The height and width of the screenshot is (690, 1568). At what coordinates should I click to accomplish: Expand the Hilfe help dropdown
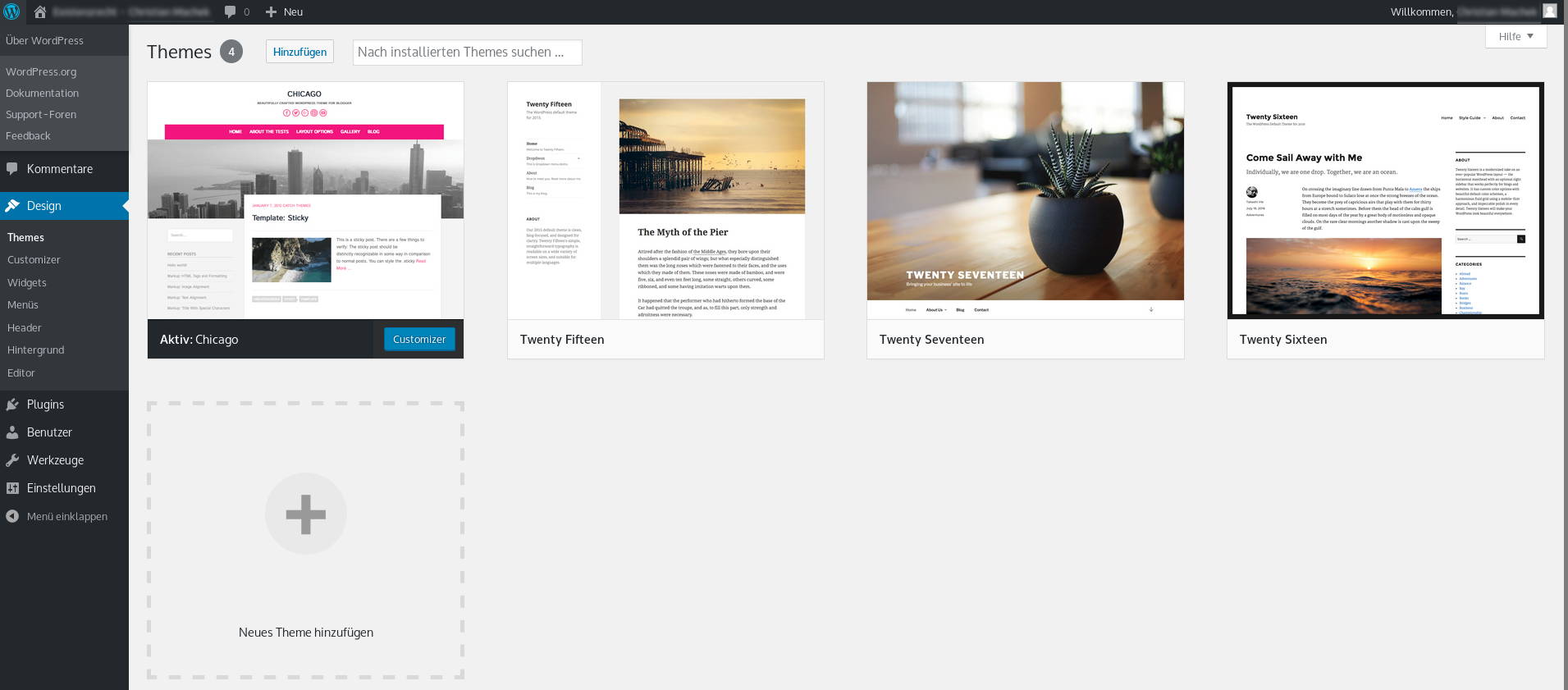(x=1515, y=36)
